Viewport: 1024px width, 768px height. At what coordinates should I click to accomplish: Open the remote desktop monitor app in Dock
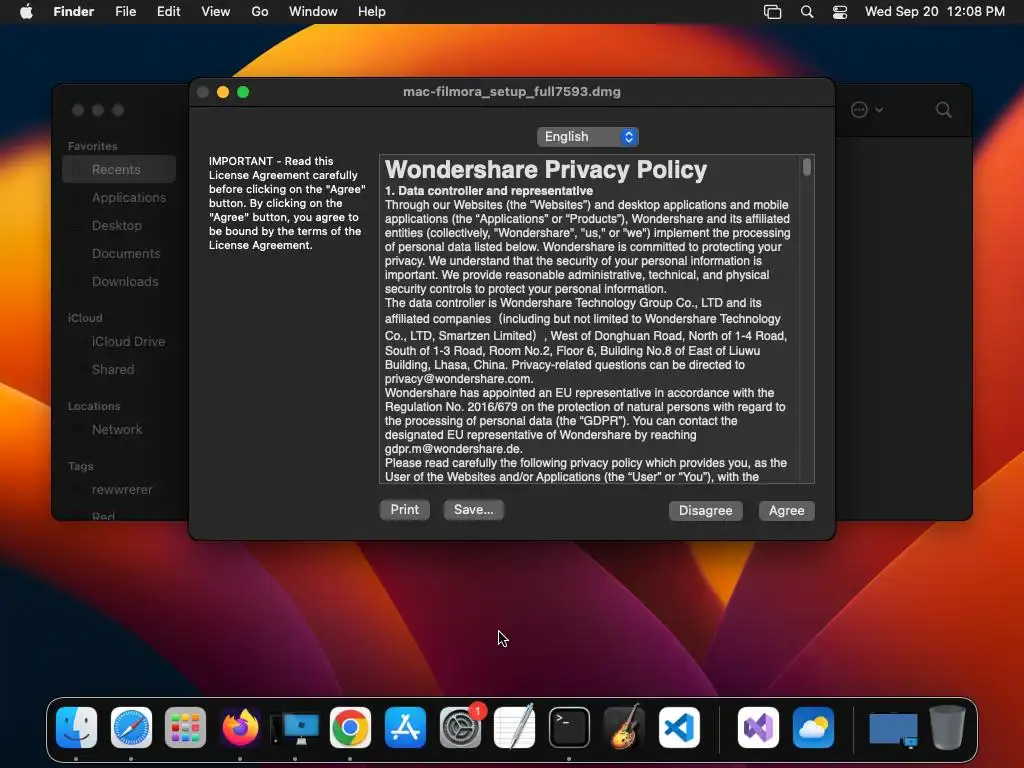point(295,728)
